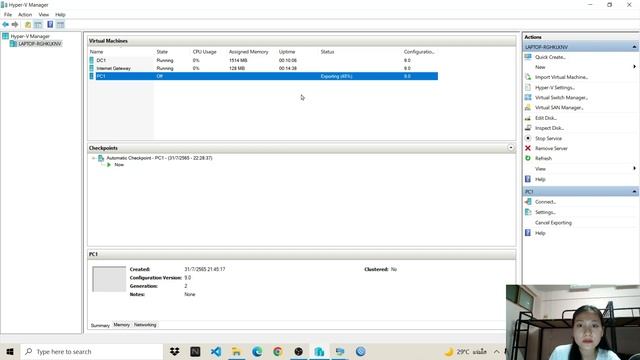Switch to the Summary tab
The height and width of the screenshot is (360, 640).
coord(100,325)
